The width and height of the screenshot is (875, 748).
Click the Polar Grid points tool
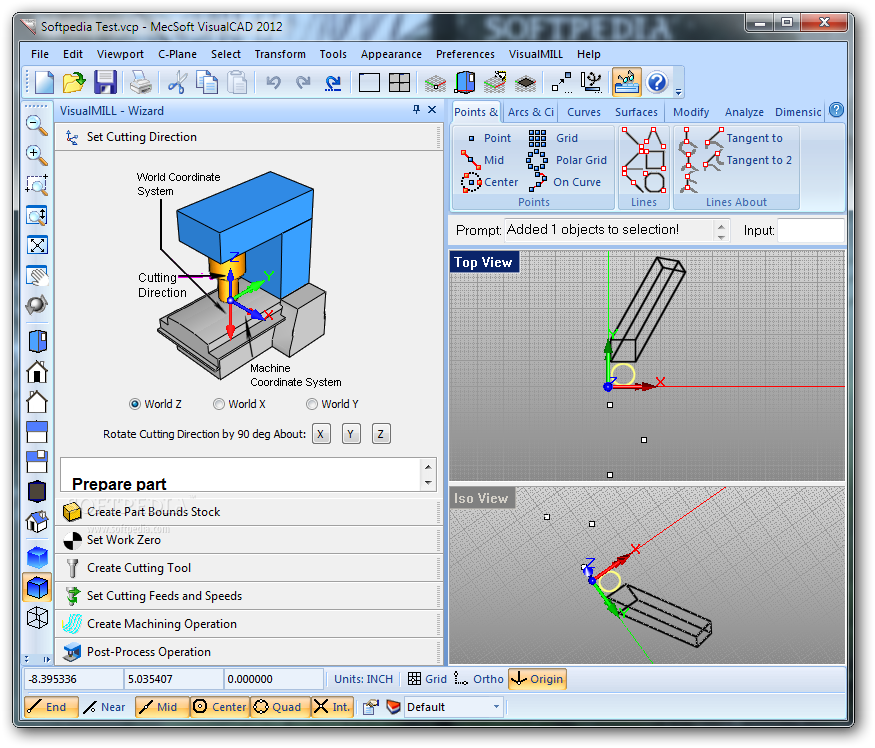click(x=566, y=160)
